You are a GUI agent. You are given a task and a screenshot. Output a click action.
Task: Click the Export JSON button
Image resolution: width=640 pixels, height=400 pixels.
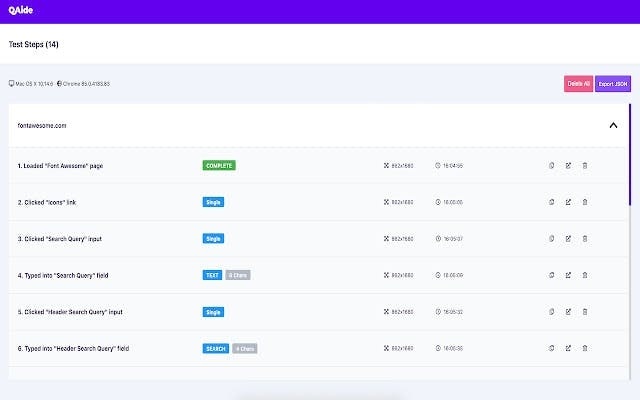click(613, 84)
